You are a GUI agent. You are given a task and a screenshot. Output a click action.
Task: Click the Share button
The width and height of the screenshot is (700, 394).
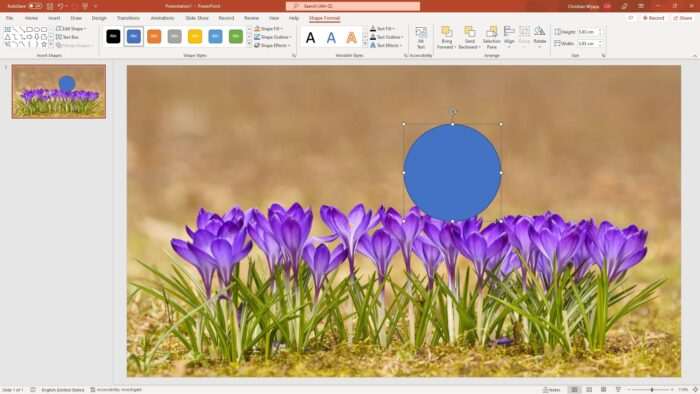click(683, 18)
